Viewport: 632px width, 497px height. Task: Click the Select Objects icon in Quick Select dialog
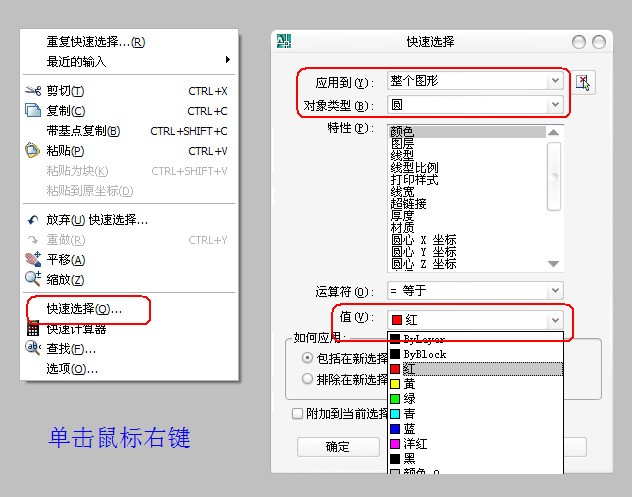click(x=583, y=83)
